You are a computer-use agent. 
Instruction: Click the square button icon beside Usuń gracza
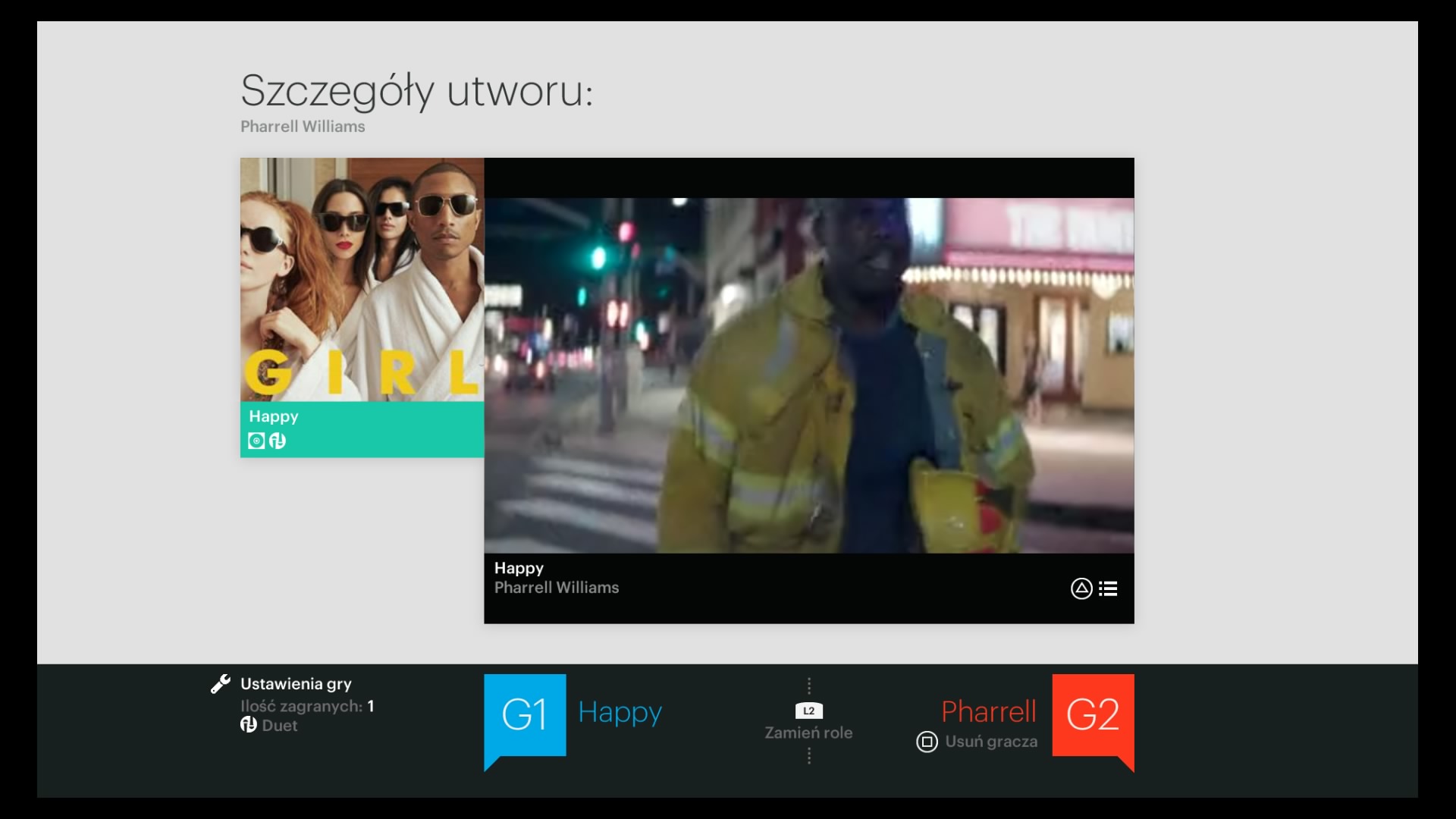(x=927, y=742)
